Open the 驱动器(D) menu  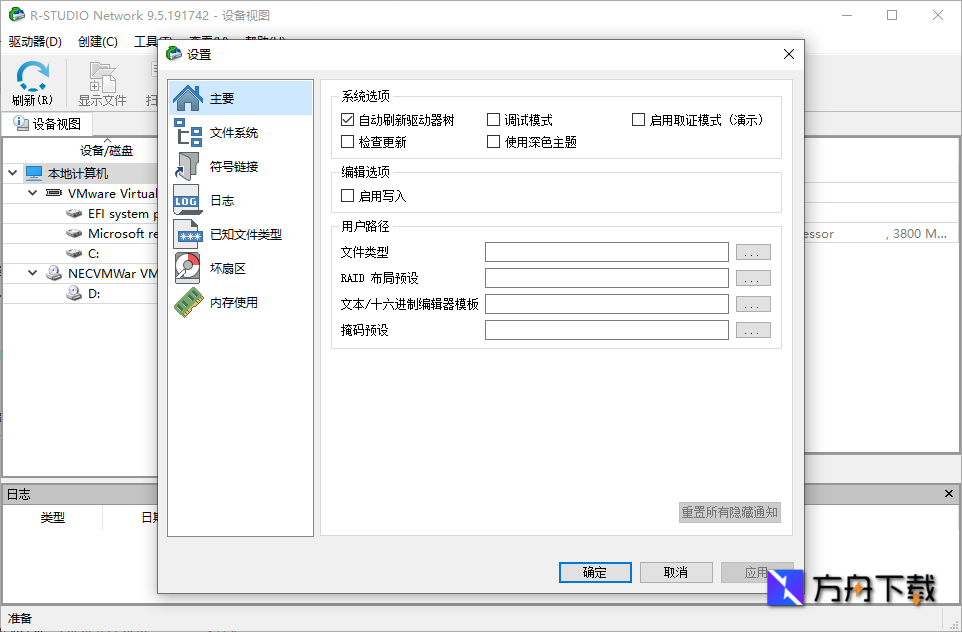point(33,41)
